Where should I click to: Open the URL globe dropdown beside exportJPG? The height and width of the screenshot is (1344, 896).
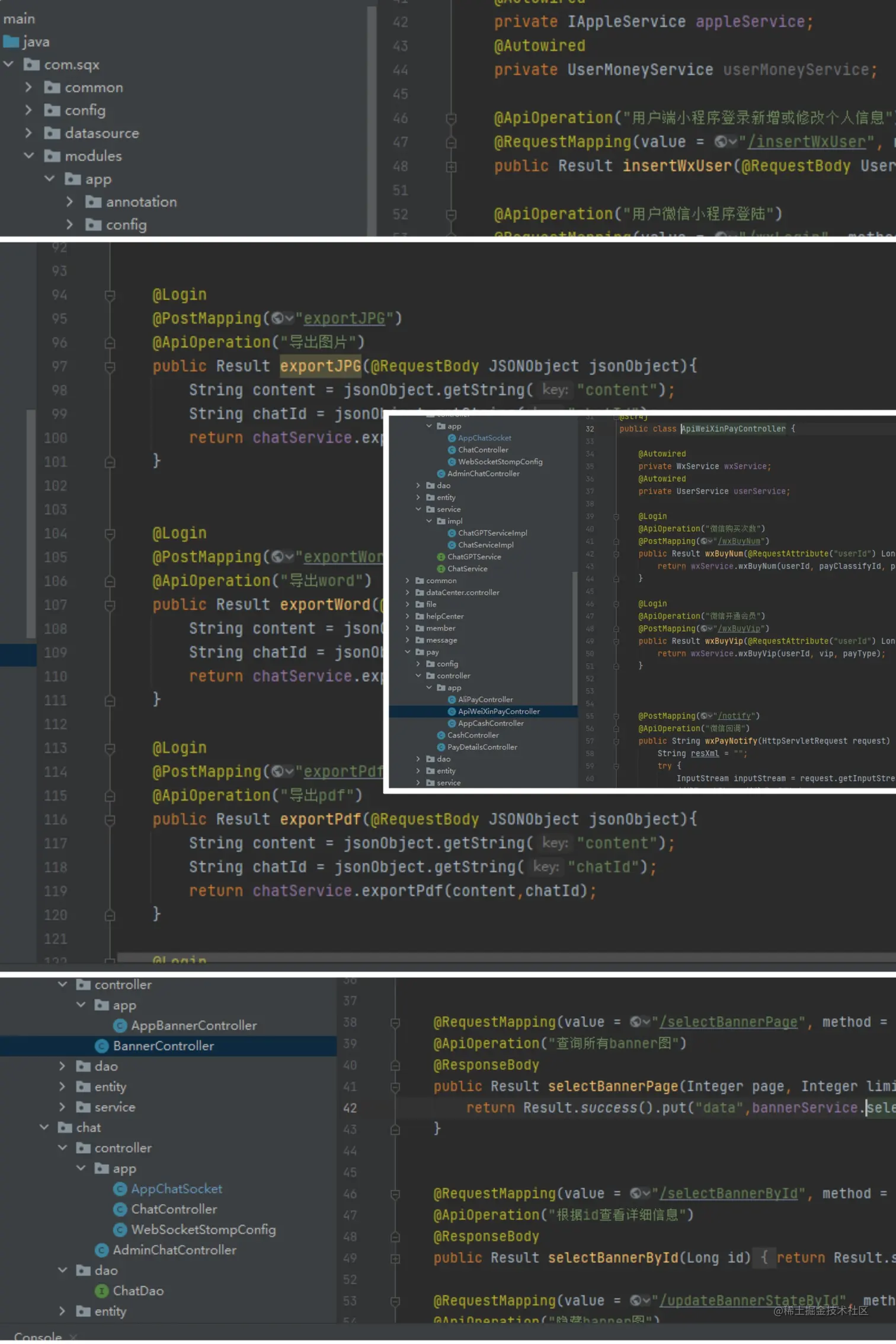click(x=283, y=319)
